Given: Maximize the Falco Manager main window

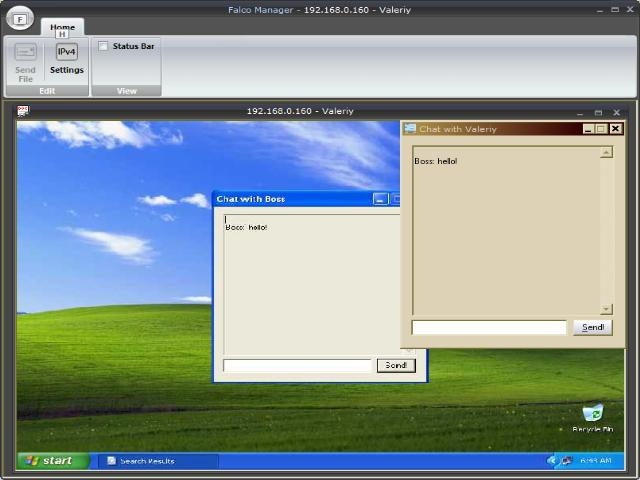Looking at the screenshot, I should tap(615, 10).
